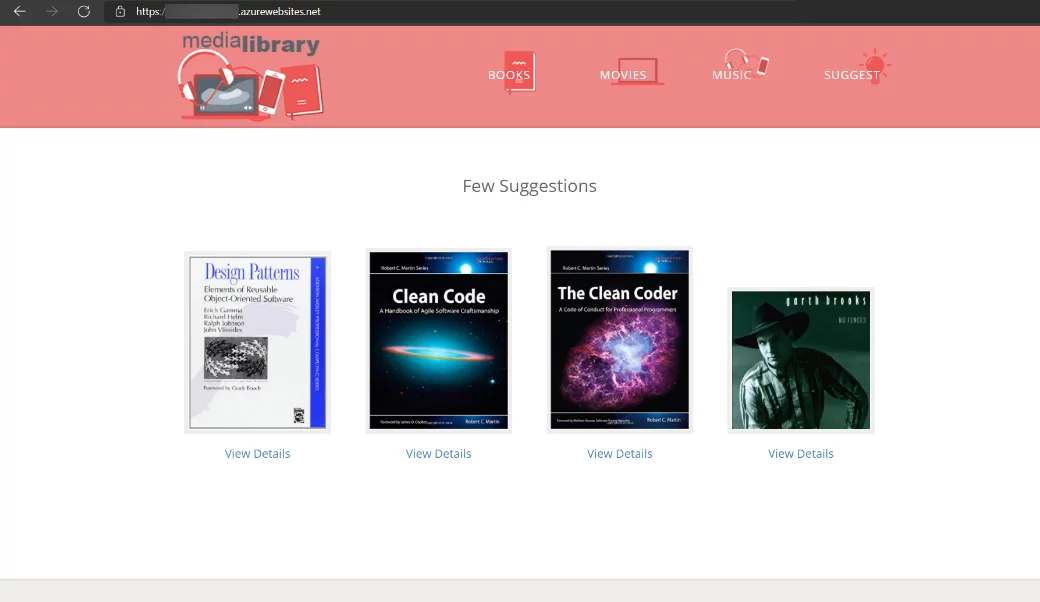This screenshot has height=602, width=1040.
Task: View Details for Clean Code
Action: (438, 453)
